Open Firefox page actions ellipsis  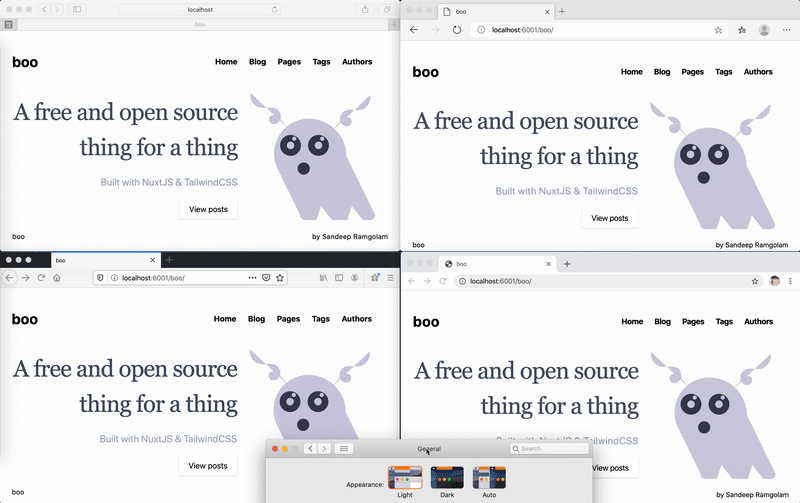[251, 277]
